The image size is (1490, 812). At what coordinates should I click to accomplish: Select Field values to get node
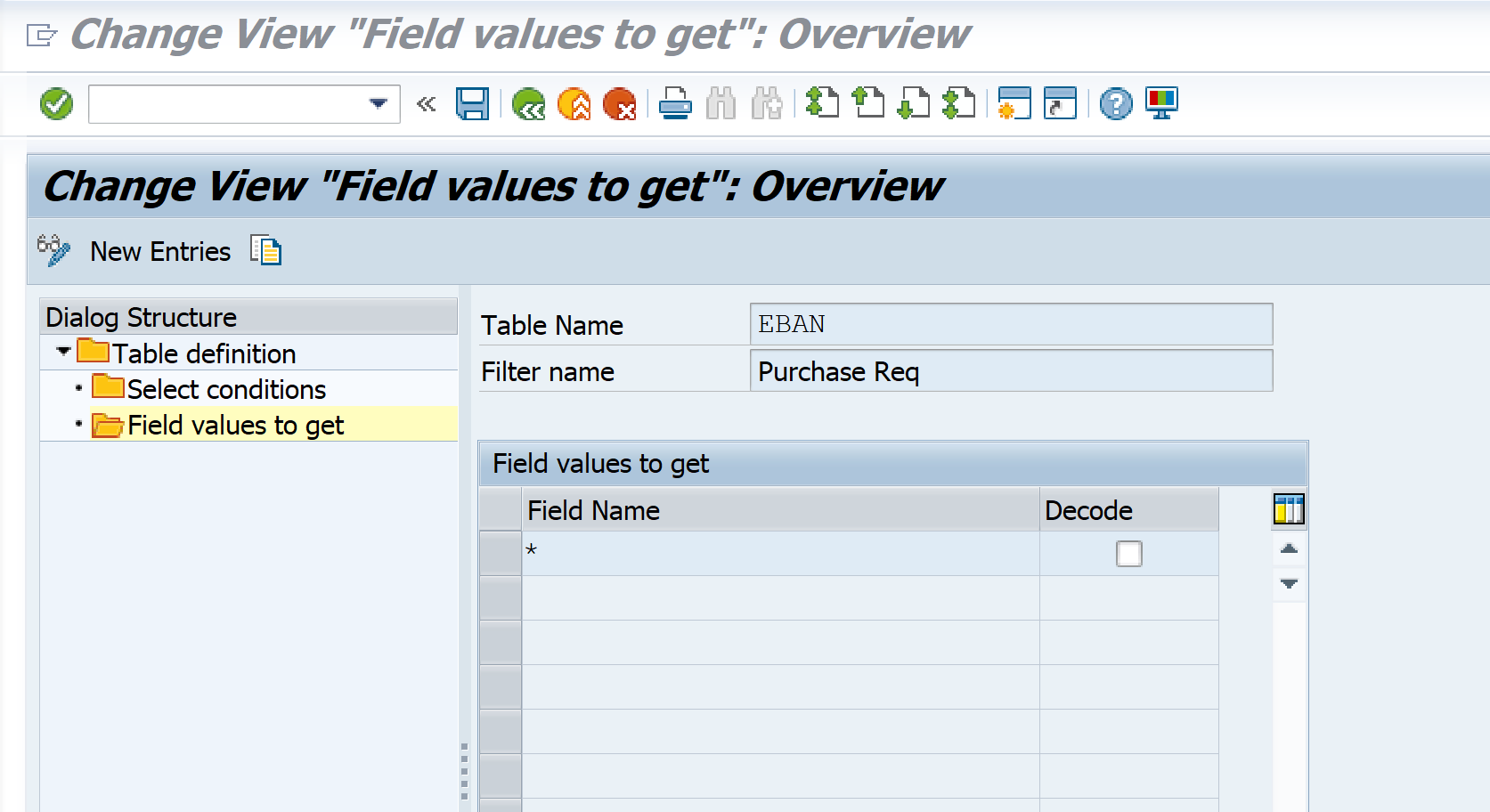[235, 426]
